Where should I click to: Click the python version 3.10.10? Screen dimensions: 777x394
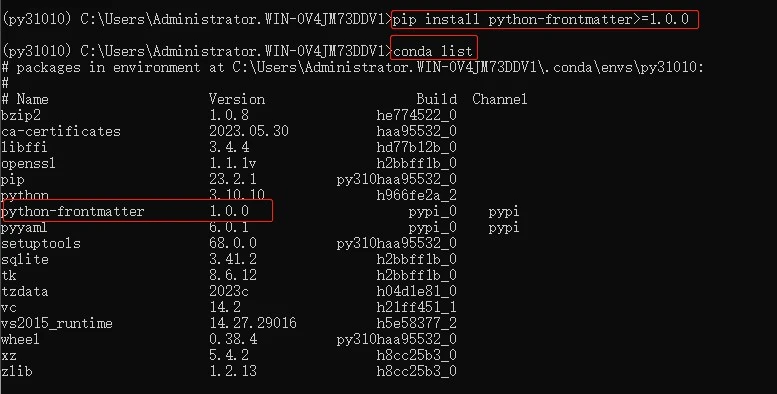(237, 195)
